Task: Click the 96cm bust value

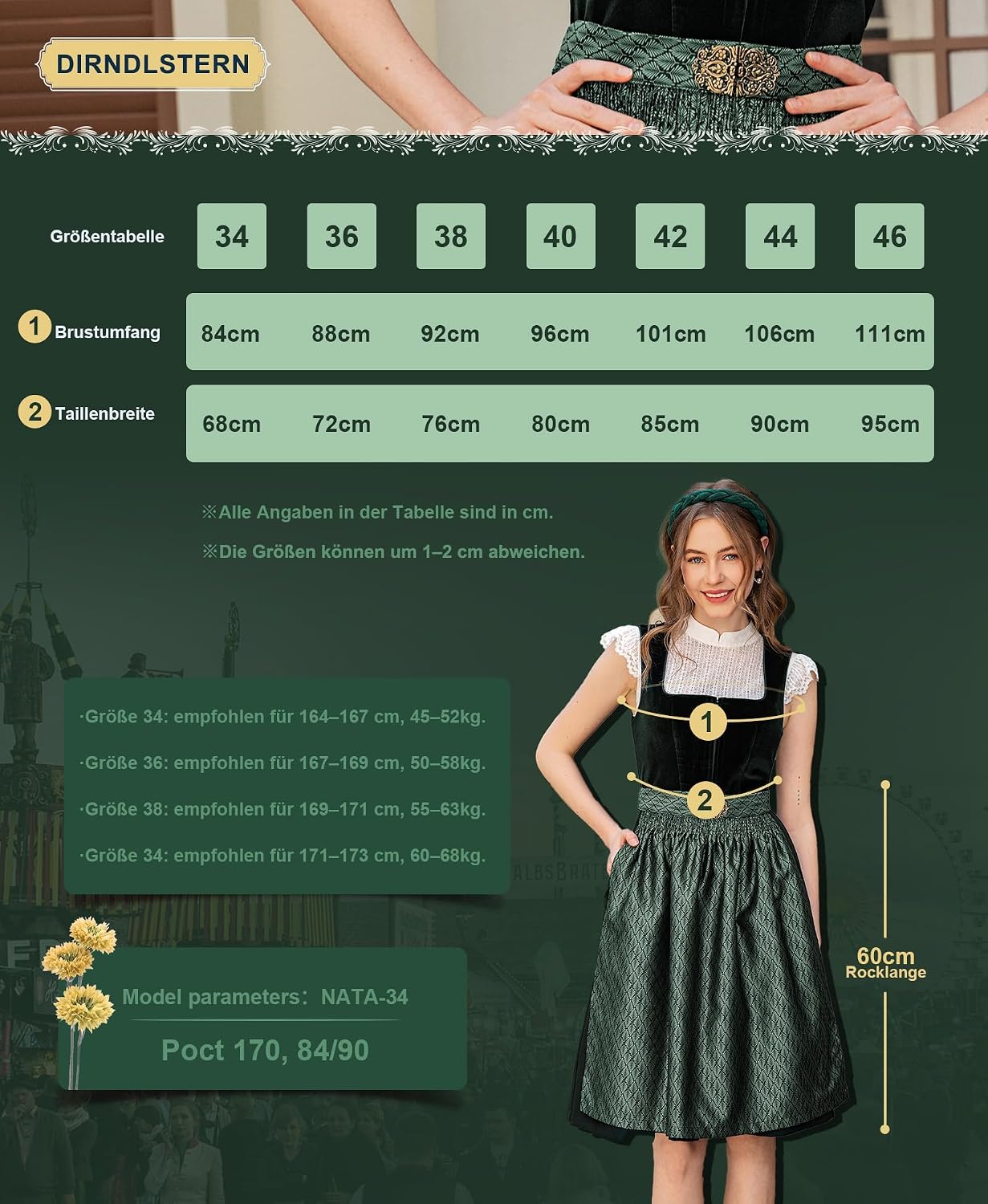Action: (560, 334)
